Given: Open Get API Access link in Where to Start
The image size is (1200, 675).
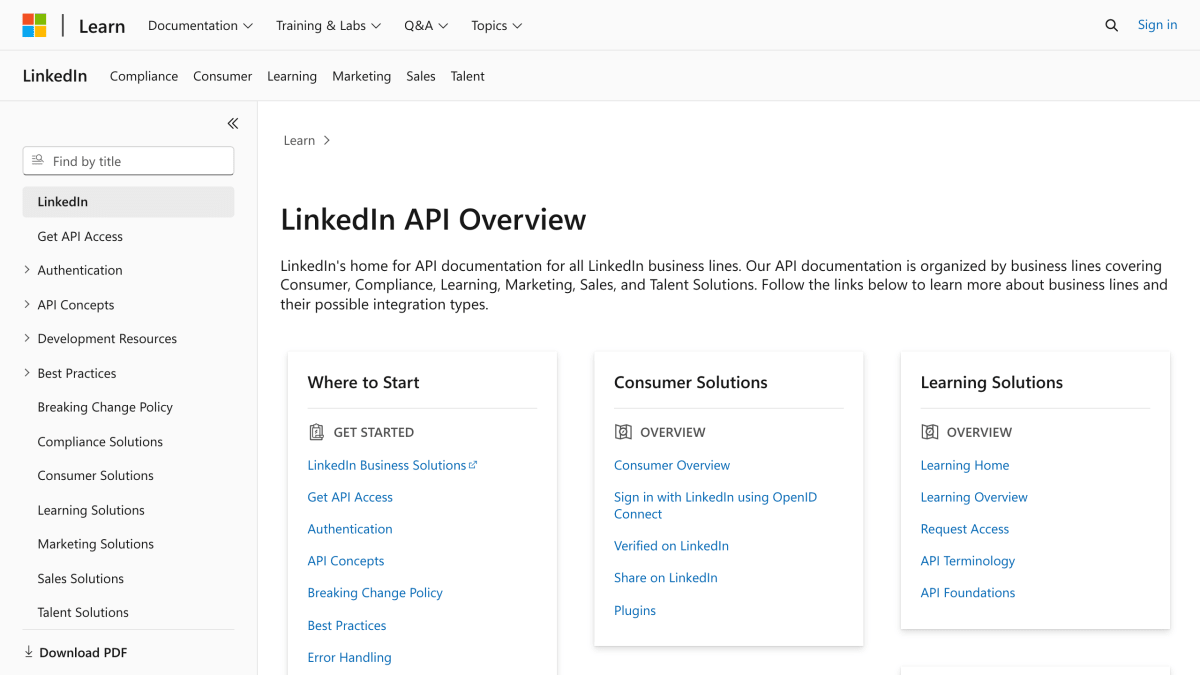Looking at the screenshot, I should pyautogui.click(x=350, y=497).
